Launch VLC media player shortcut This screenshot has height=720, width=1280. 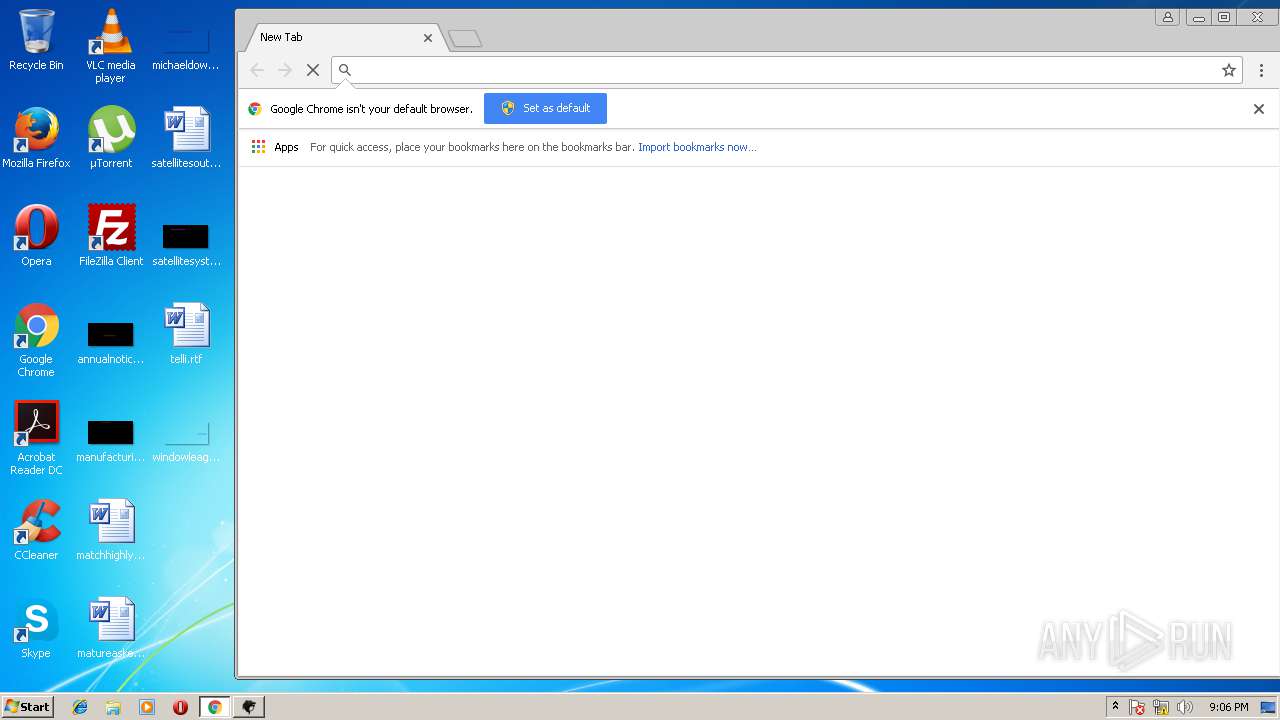pos(110,46)
